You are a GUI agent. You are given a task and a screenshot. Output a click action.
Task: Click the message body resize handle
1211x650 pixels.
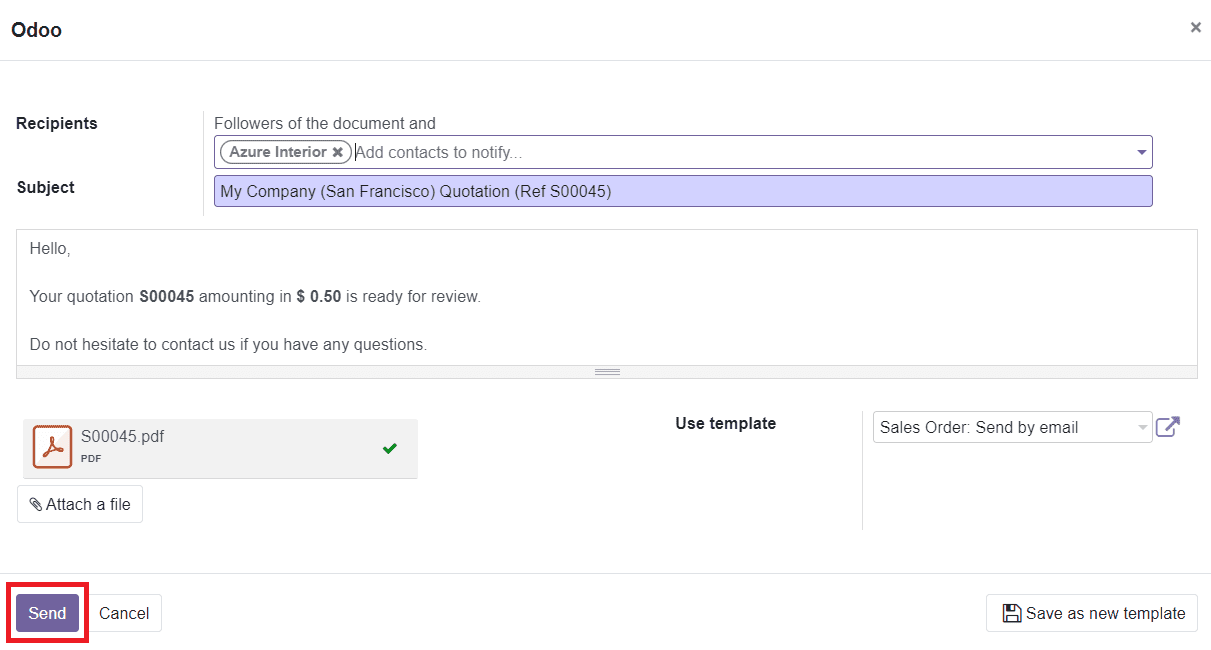606,370
